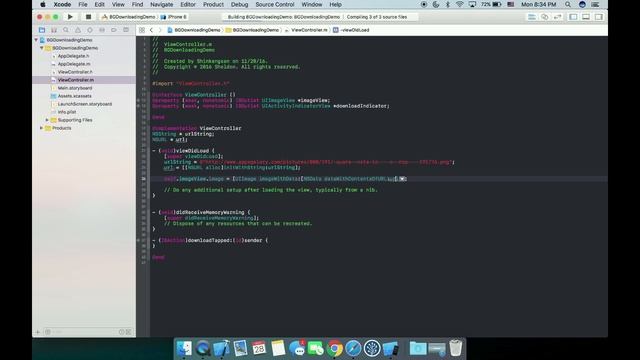640x360 pixels.
Task: Add a new file with the plus button
Action: 38,332
